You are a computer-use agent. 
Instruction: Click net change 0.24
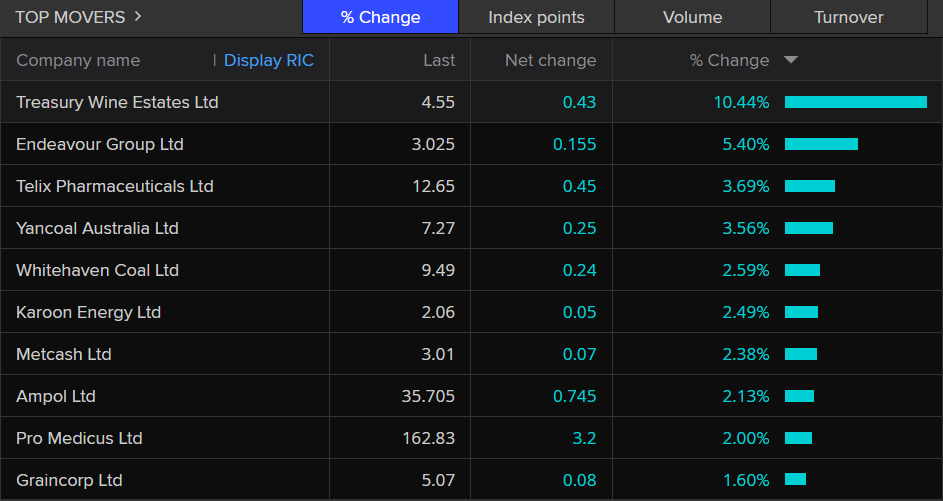point(579,270)
